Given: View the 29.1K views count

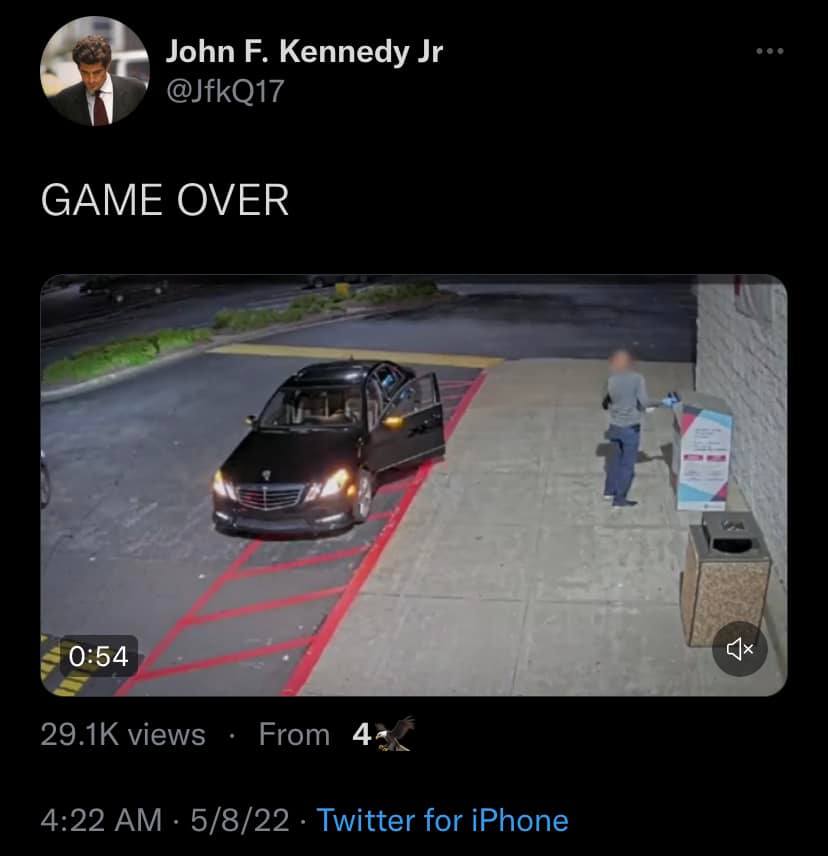Looking at the screenshot, I should click(x=123, y=734).
